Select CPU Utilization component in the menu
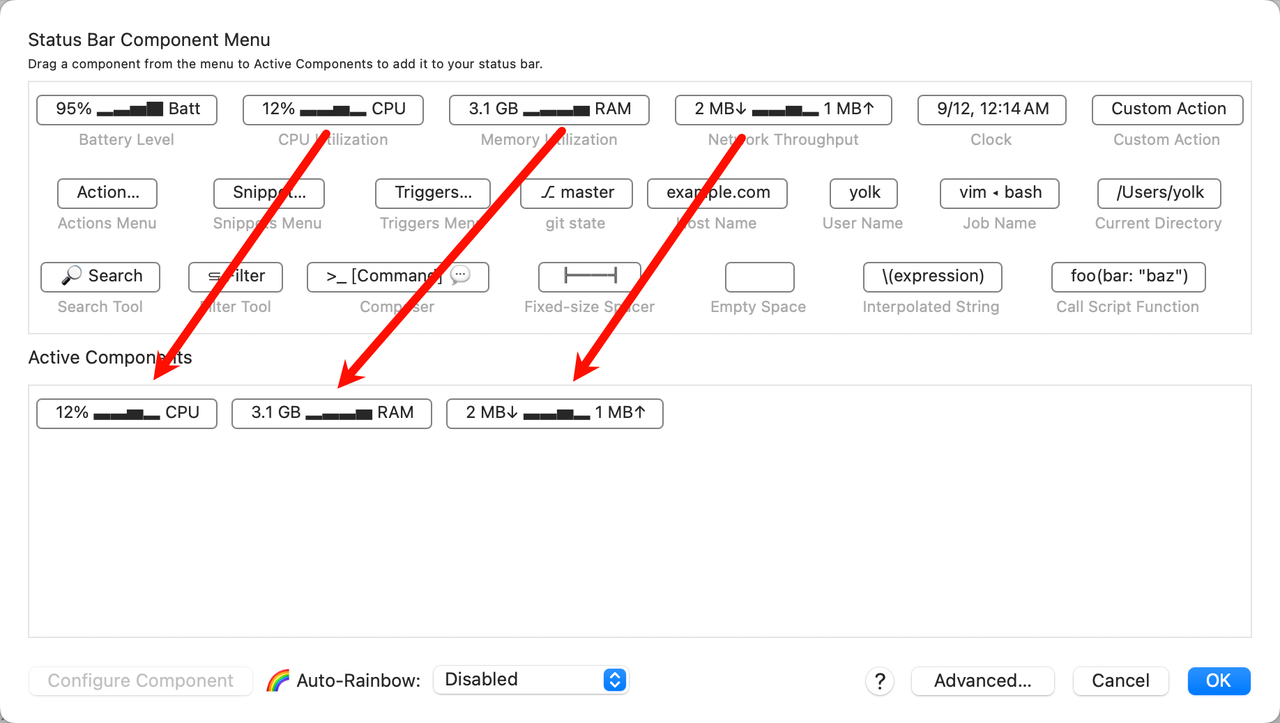The image size is (1280, 723). pyautogui.click(x=333, y=110)
